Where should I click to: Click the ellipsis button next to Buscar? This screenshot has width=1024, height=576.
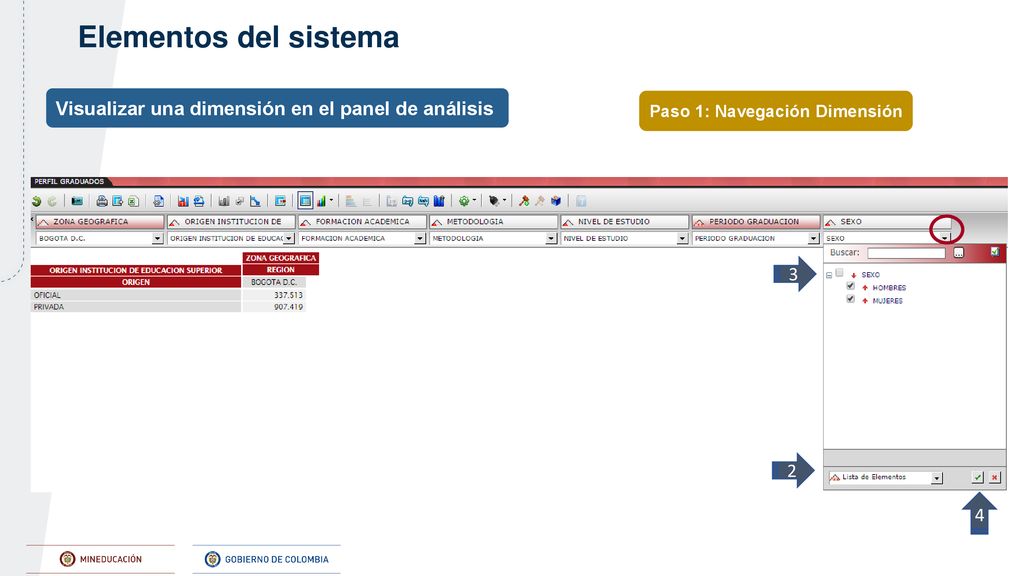pos(959,253)
